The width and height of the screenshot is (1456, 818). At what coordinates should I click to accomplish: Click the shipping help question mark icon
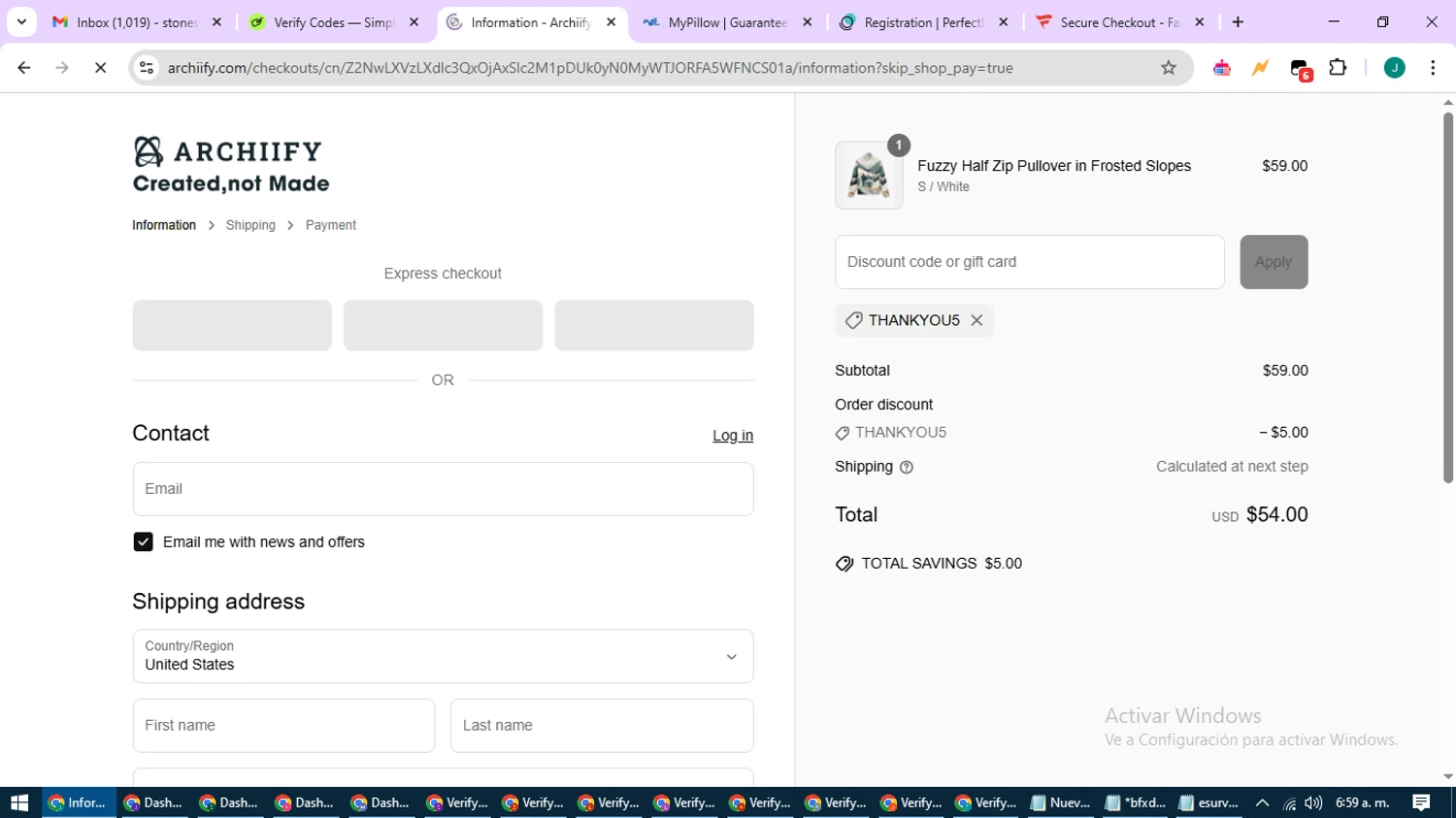click(907, 468)
